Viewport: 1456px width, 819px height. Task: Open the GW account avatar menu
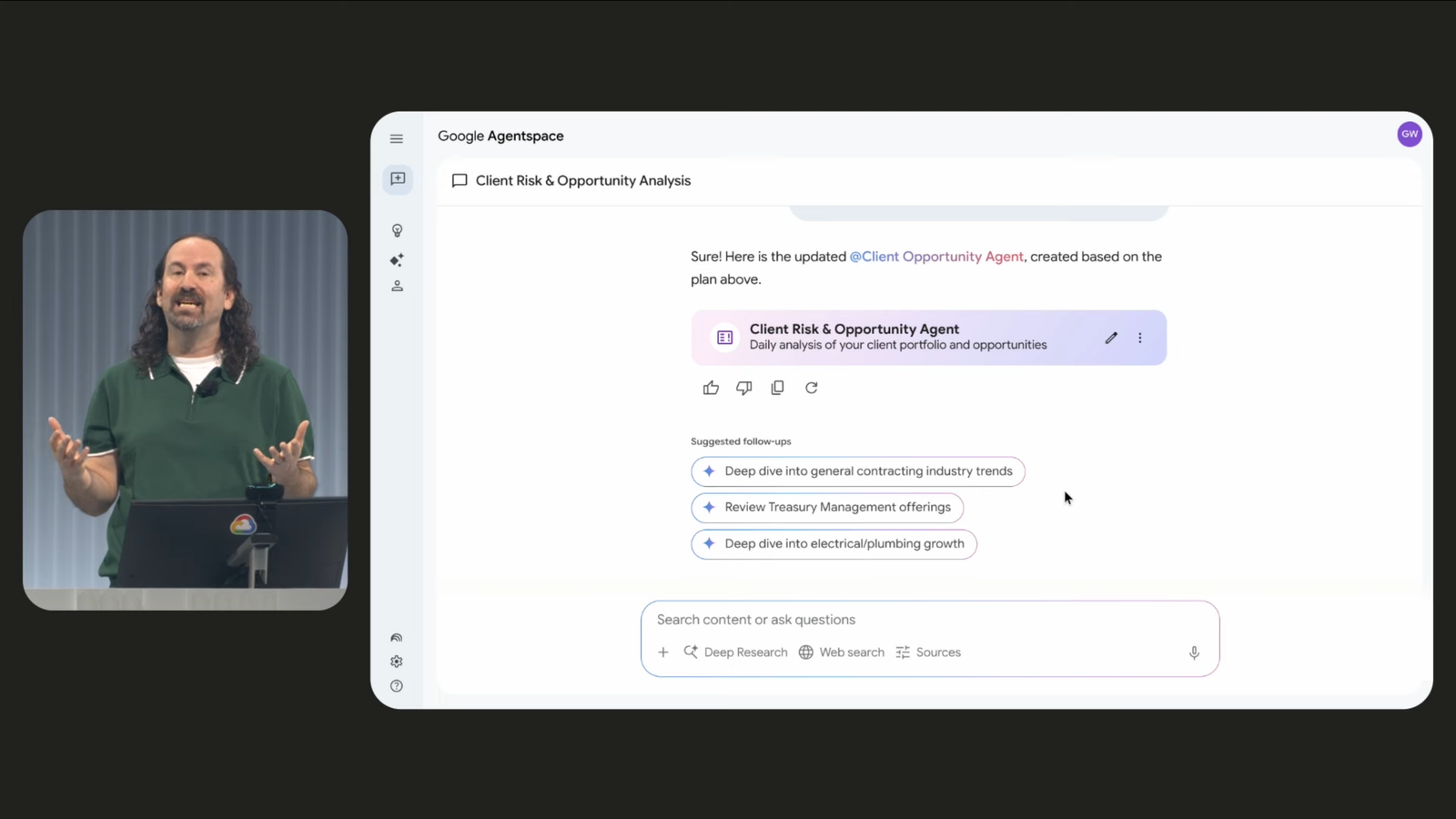click(x=1409, y=134)
